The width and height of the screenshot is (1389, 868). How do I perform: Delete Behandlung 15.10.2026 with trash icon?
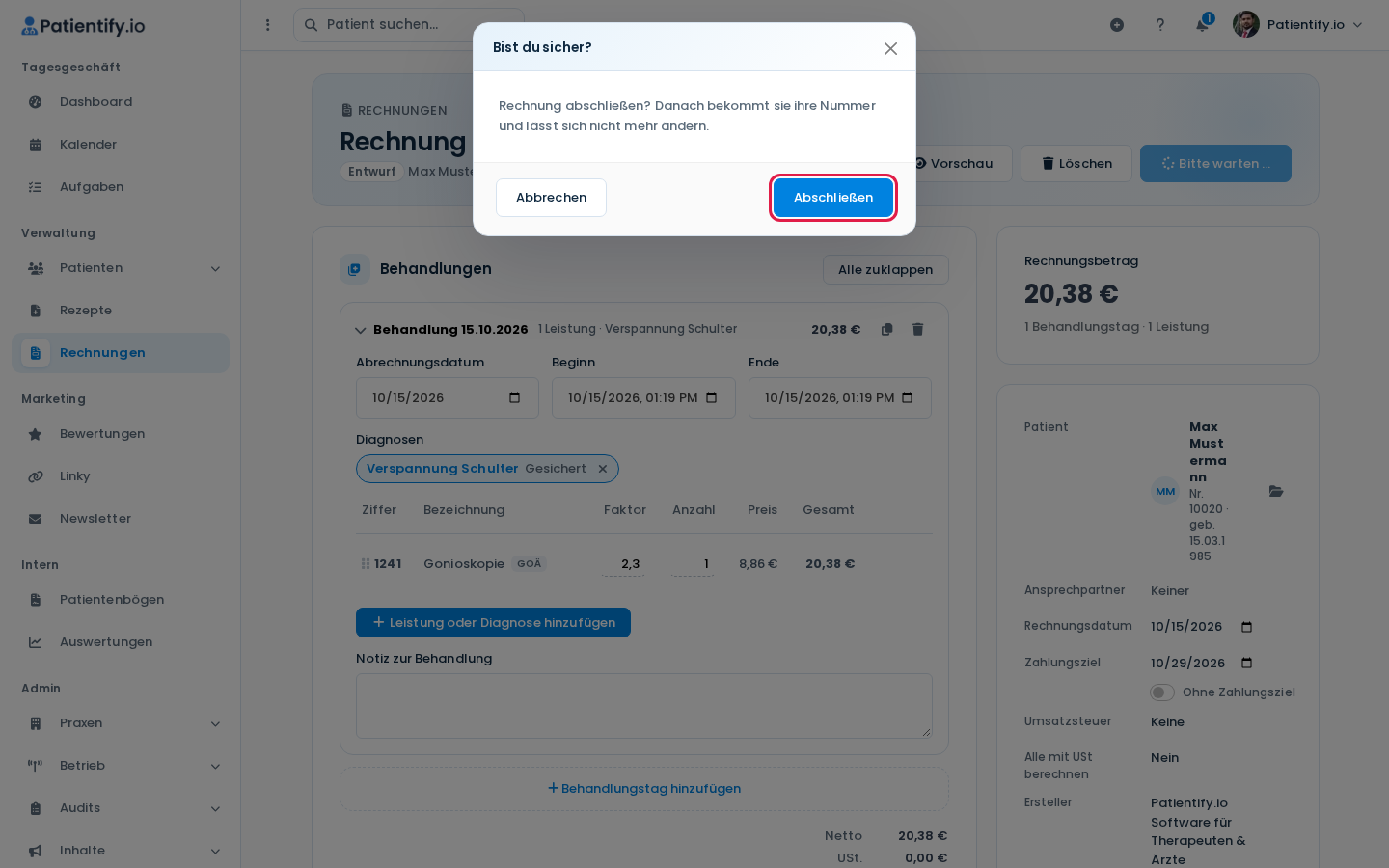coord(918,330)
